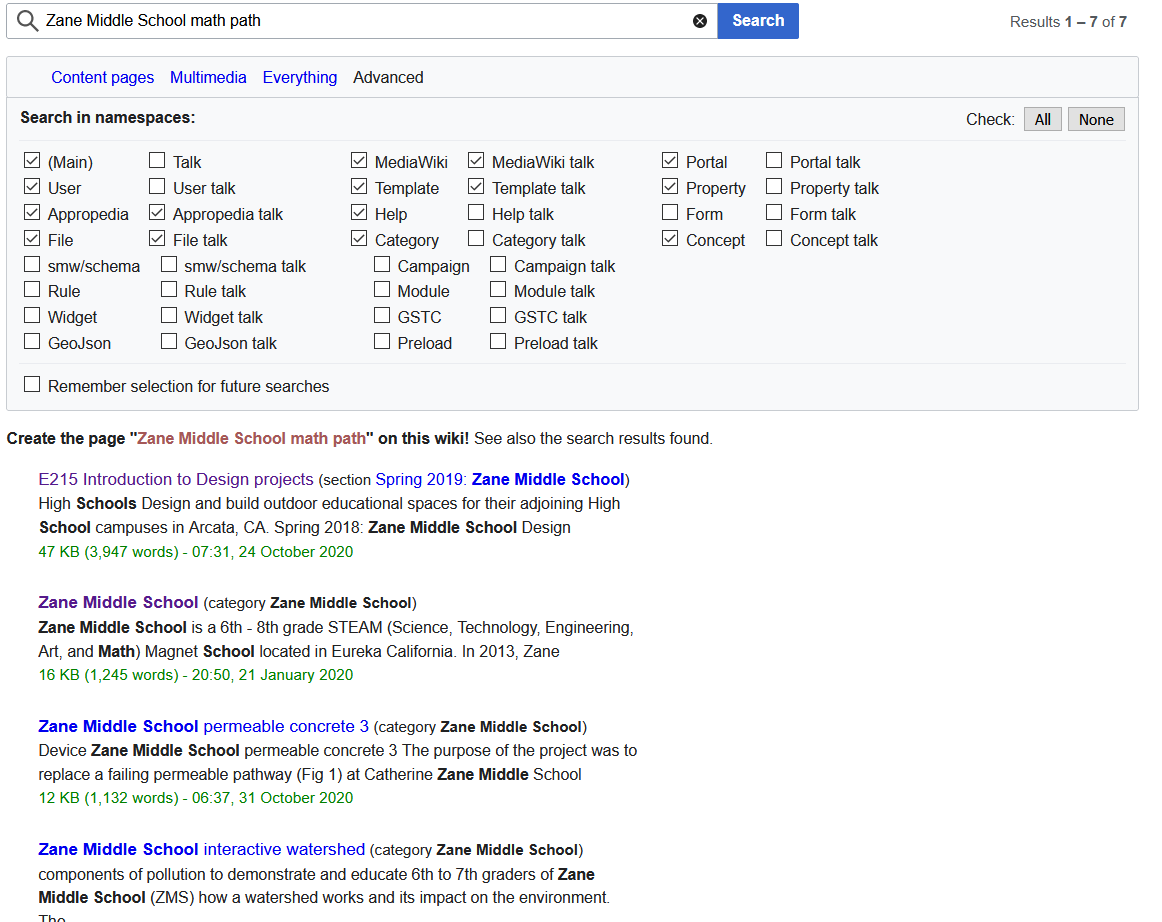Click the None namespaces button
Viewport: 1162px width, 922px height.
click(1096, 119)
